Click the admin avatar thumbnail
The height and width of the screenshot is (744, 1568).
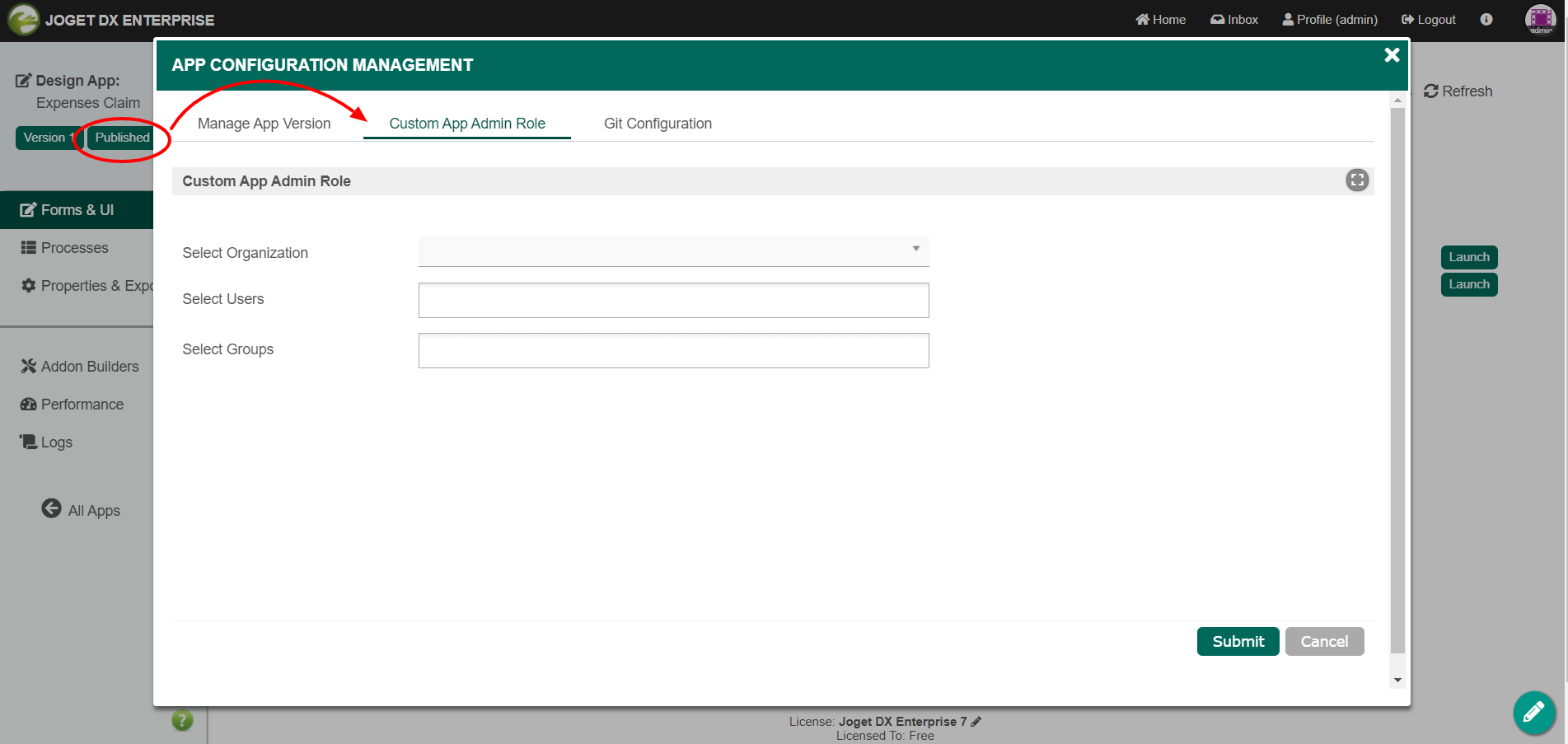pyautogui.click(x=1540, y=20)
